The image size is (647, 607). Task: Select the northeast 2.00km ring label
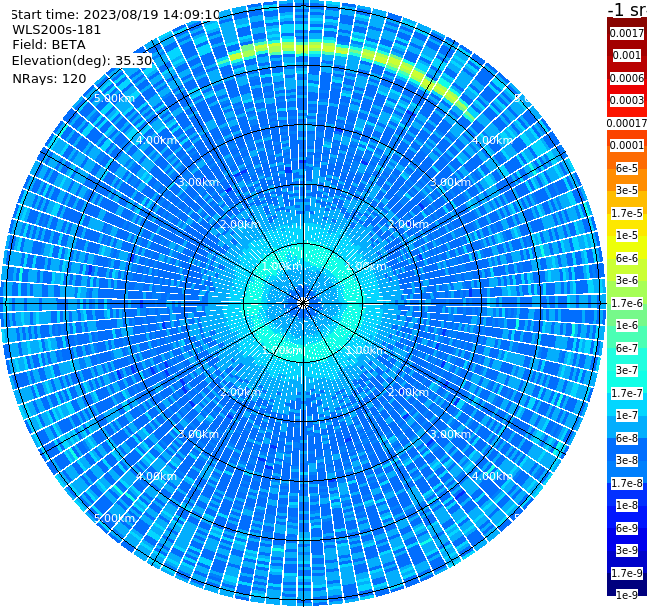tap(408, 224)
